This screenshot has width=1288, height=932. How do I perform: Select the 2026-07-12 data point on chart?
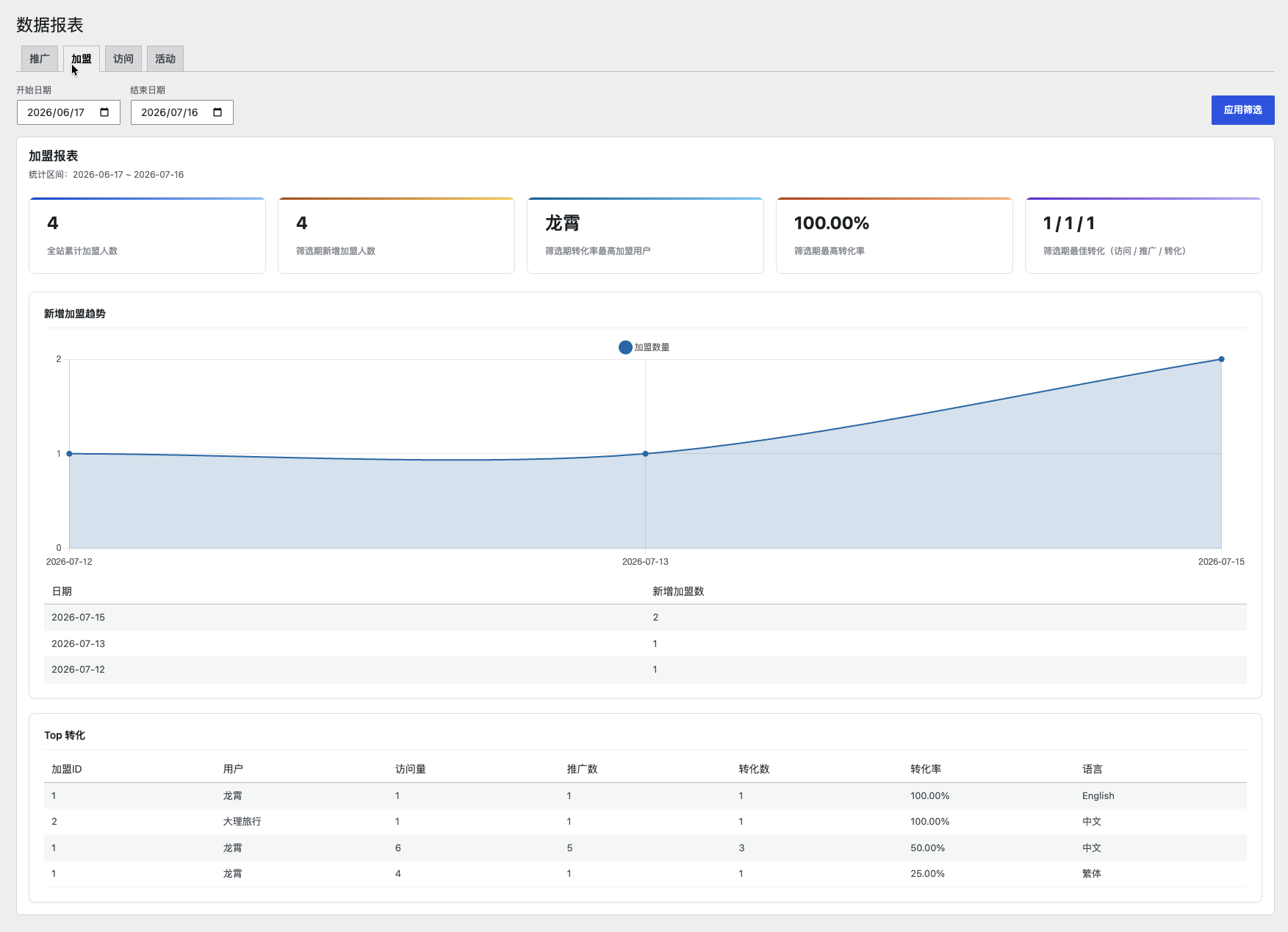(70, 454)
